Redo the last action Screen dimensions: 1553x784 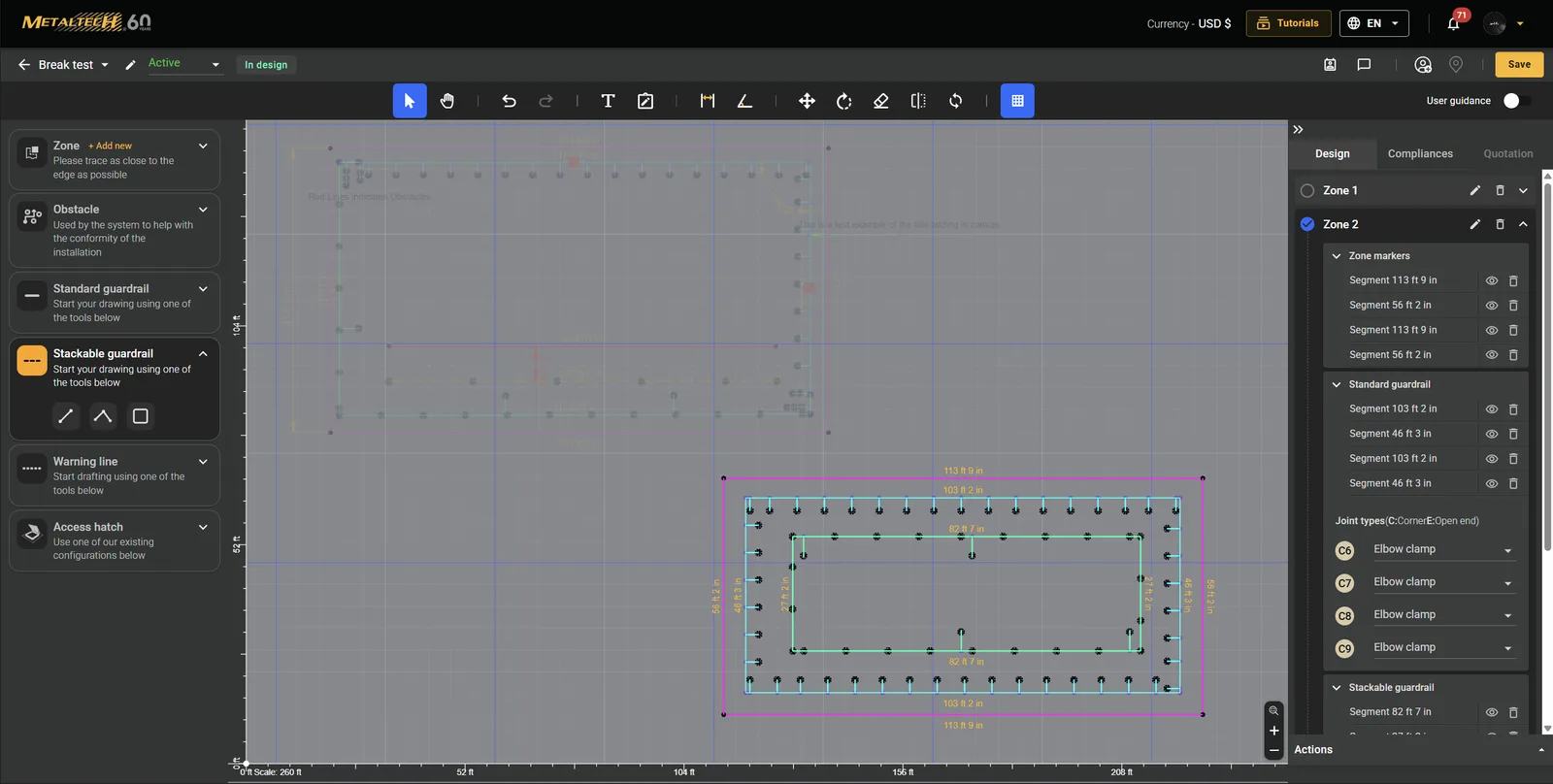545,101
